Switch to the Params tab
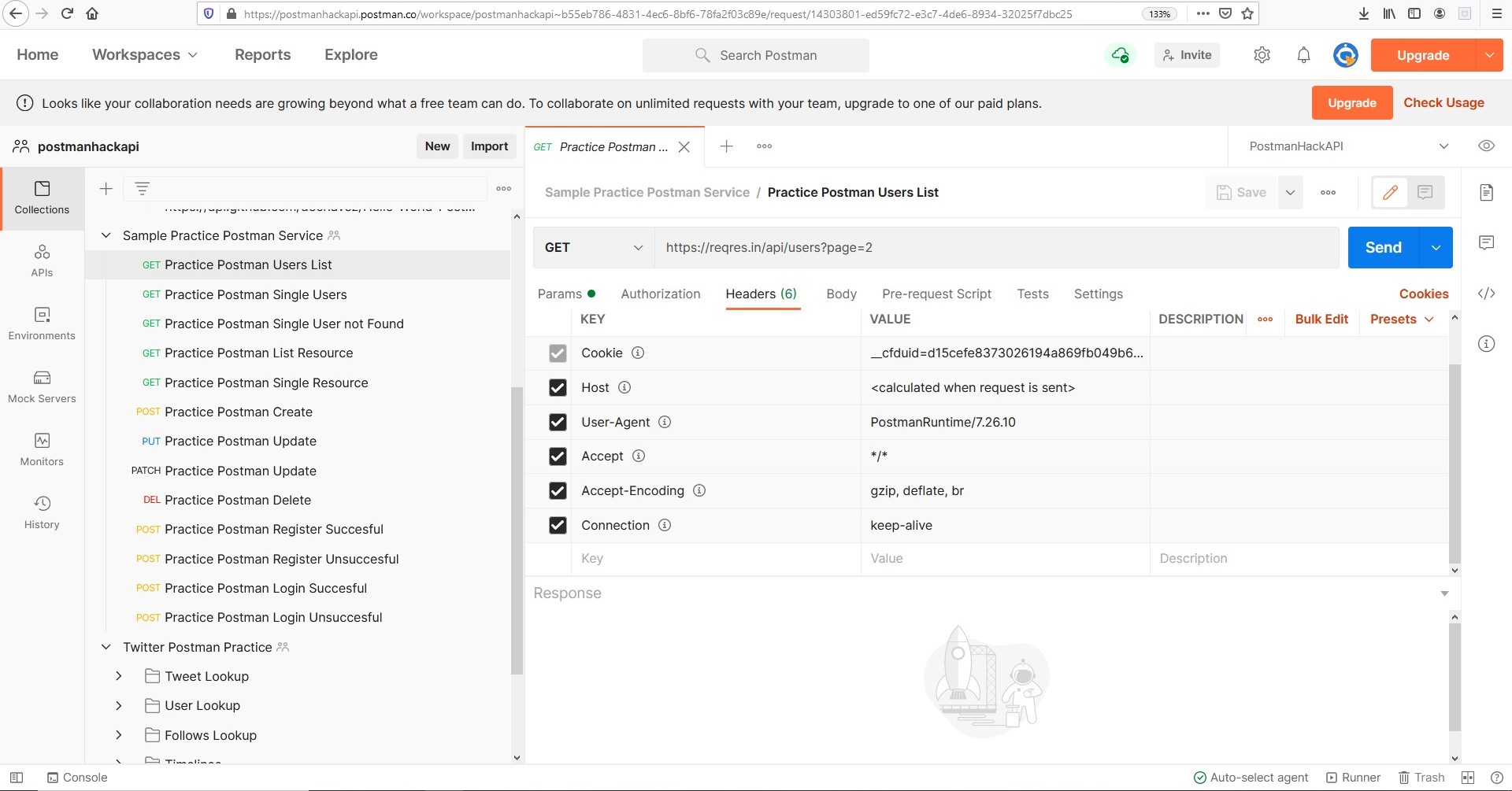Screen dimensions: 1512x791 pos(566,294)
